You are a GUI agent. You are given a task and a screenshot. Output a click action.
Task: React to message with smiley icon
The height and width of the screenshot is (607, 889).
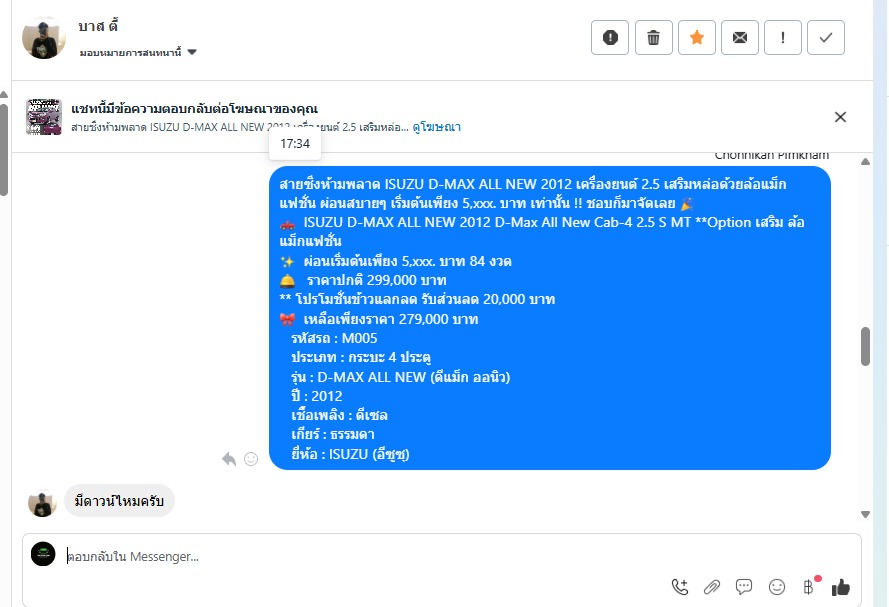pos(251,459)
